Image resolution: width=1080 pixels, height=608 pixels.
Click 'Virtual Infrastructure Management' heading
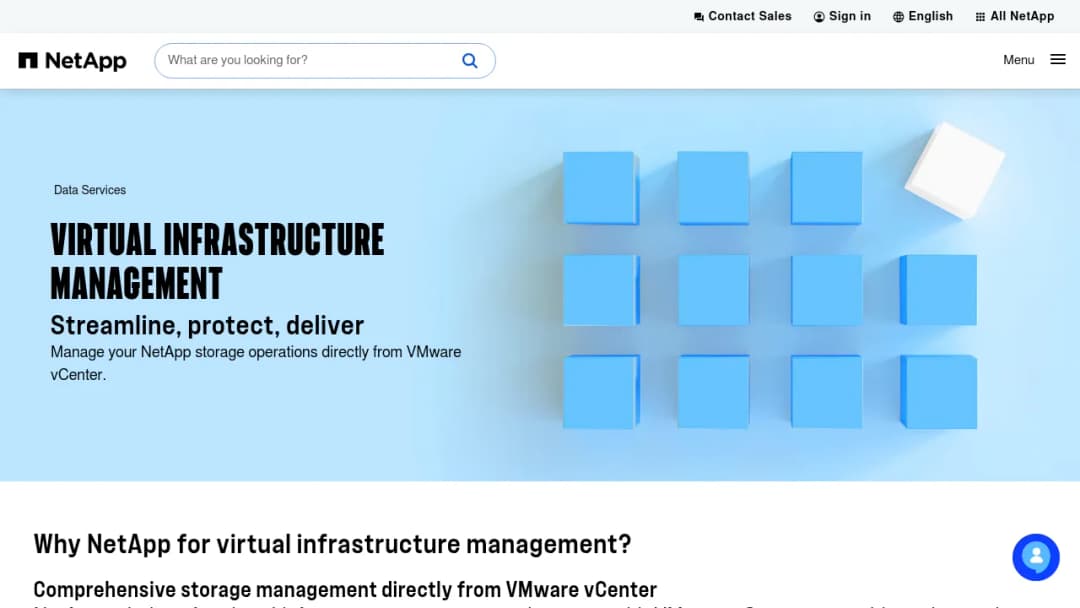(x=217, y=262)
